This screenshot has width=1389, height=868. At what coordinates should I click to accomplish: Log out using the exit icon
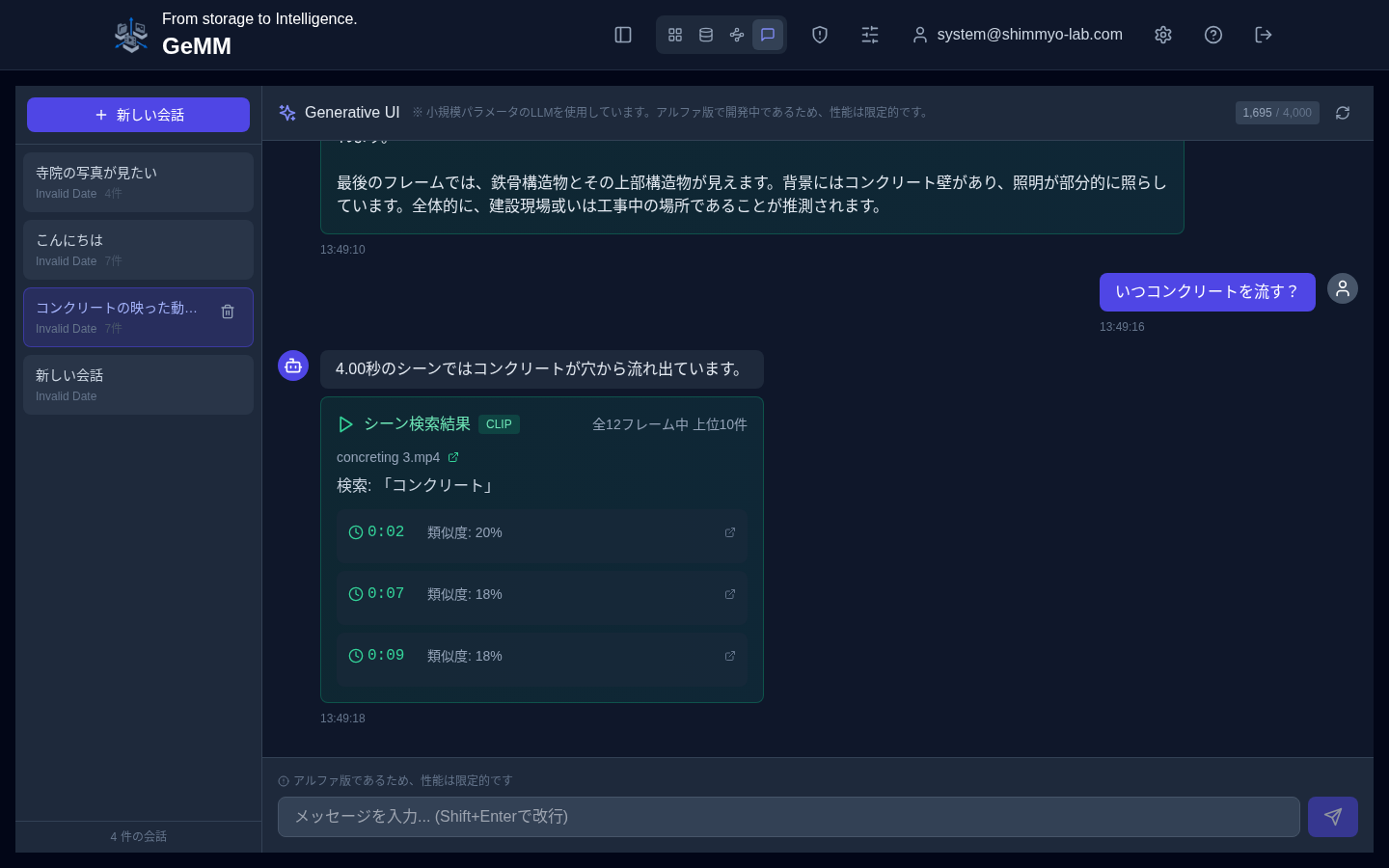click(x=1264, y=35)
